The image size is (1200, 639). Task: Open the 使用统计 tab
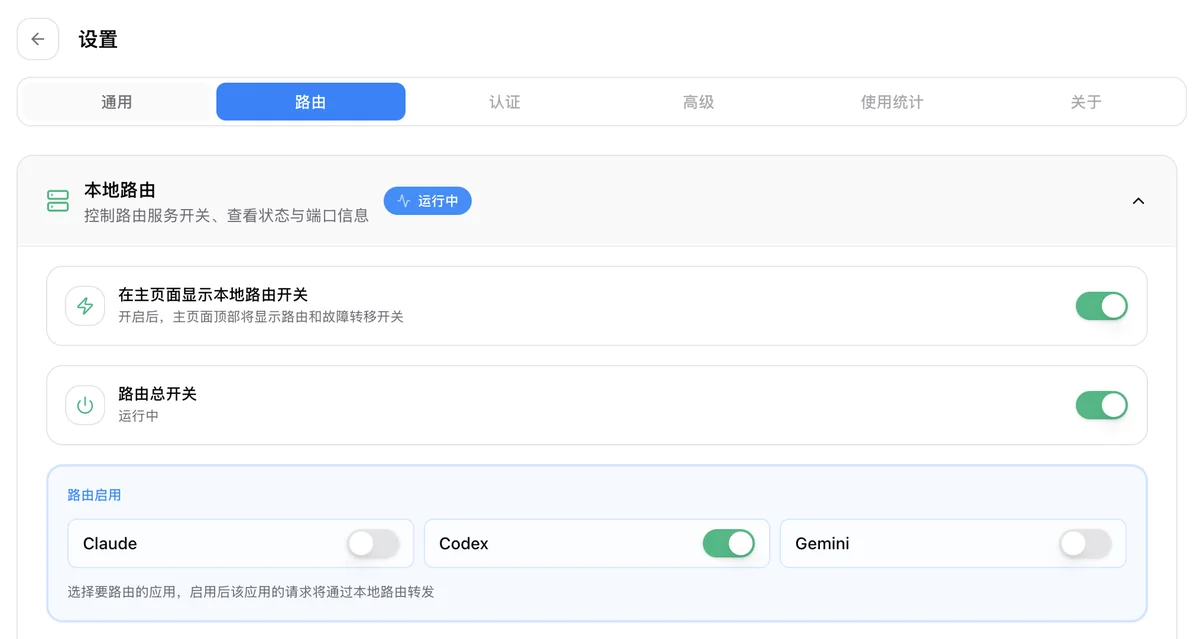point(892,102)
